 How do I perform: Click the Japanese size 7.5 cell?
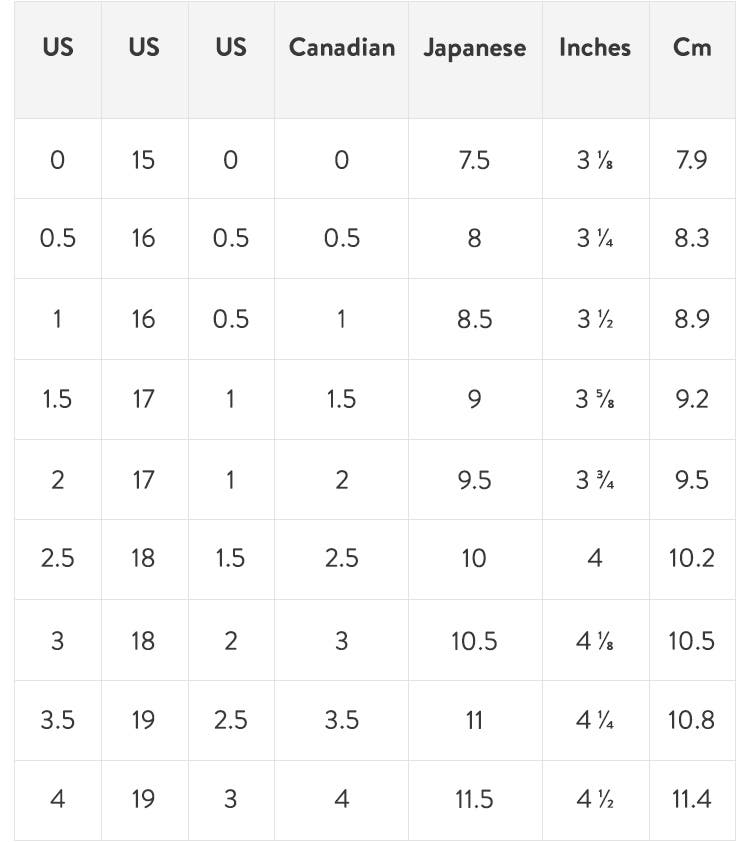coord(474,159)
